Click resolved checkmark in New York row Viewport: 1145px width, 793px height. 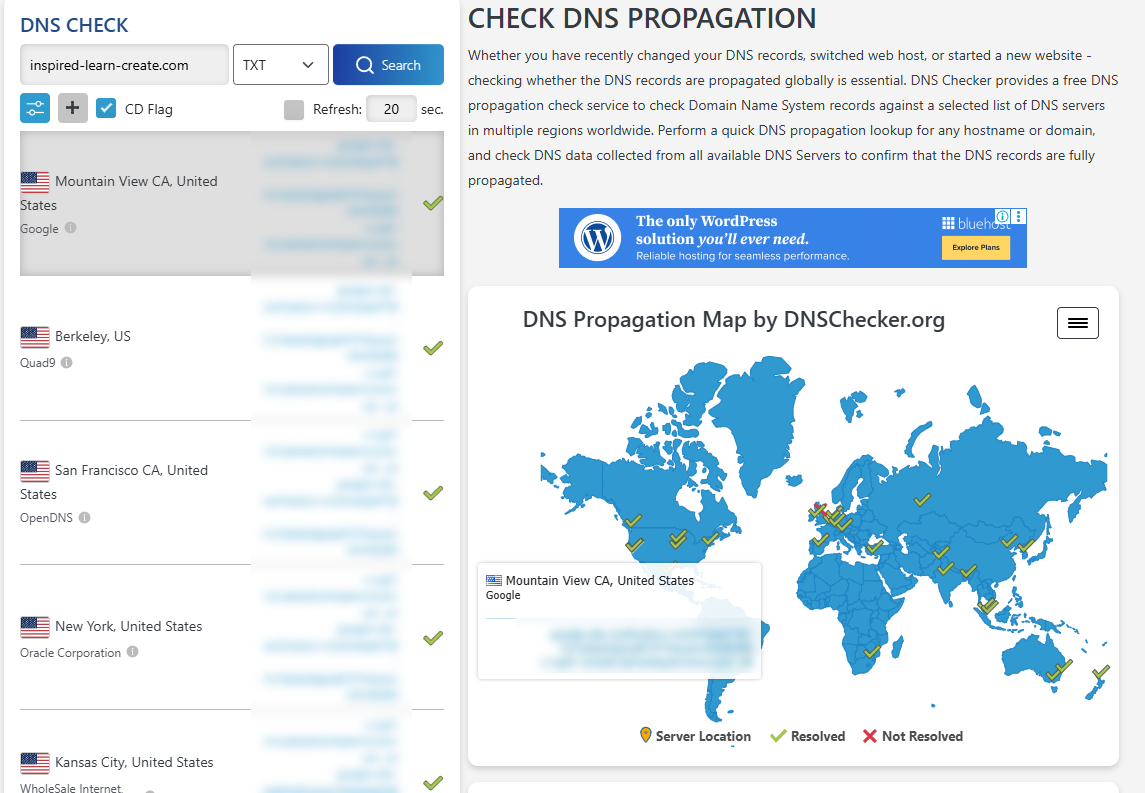(433, 637)
